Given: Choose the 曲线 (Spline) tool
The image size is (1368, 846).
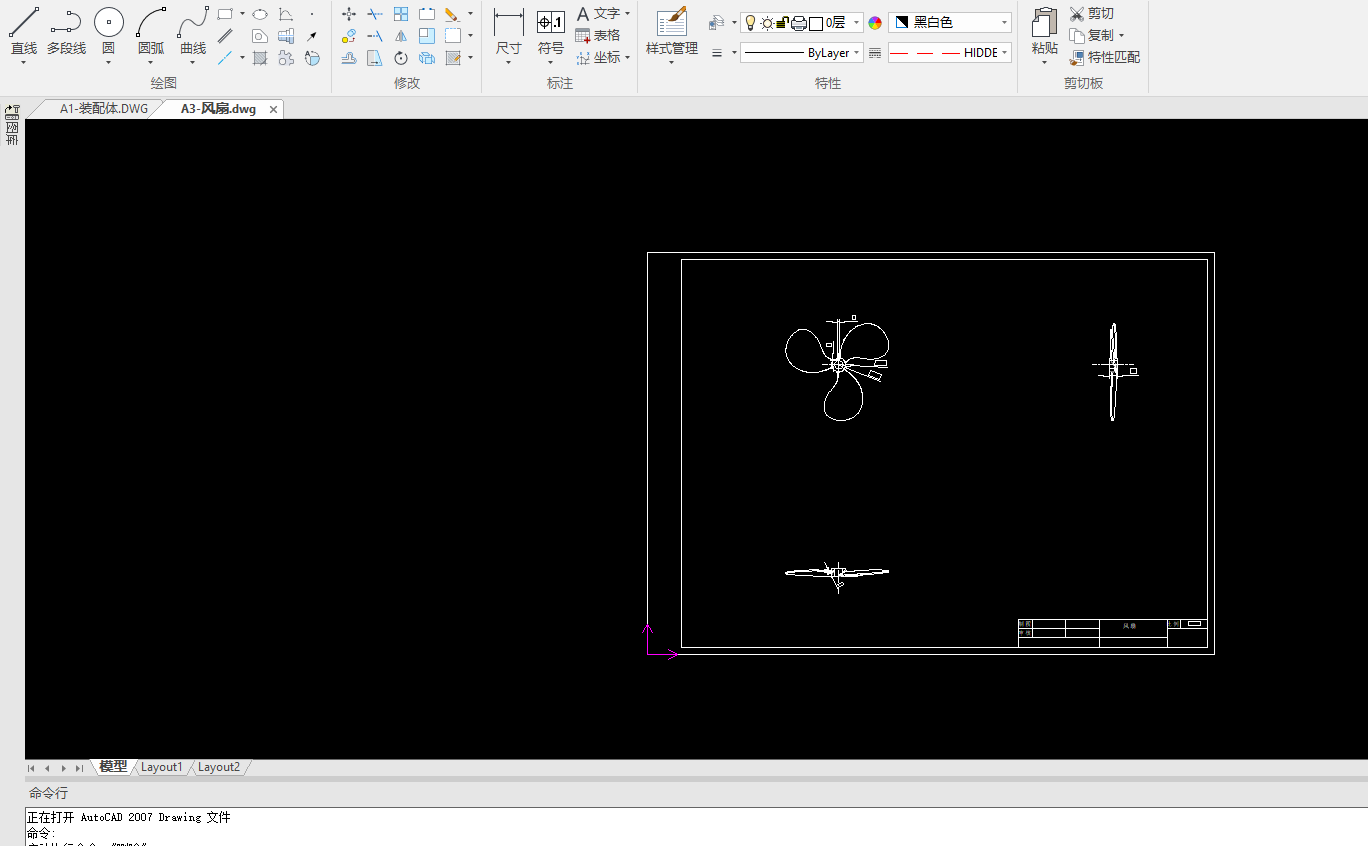Looking at the screenshot, I should coord(193,24).
